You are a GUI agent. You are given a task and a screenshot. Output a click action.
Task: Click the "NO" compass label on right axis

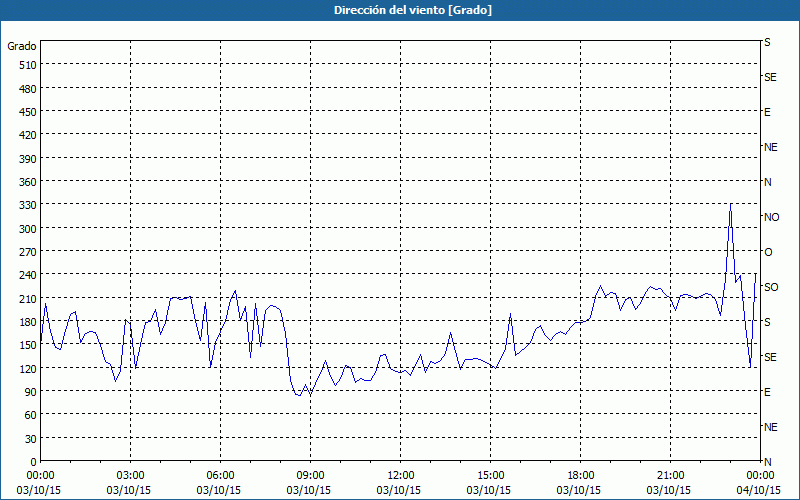point(771,217)
